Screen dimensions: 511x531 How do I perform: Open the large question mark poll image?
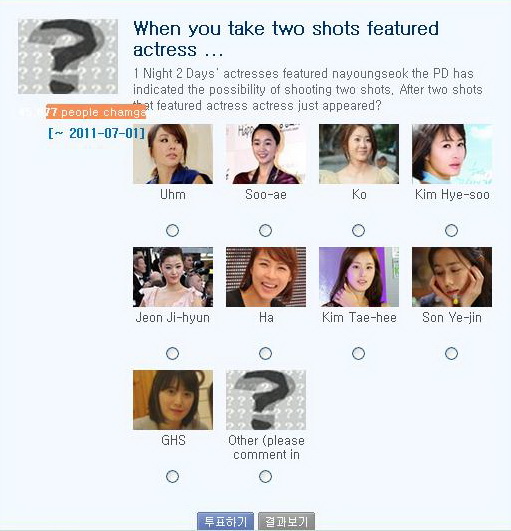point(68,57)
